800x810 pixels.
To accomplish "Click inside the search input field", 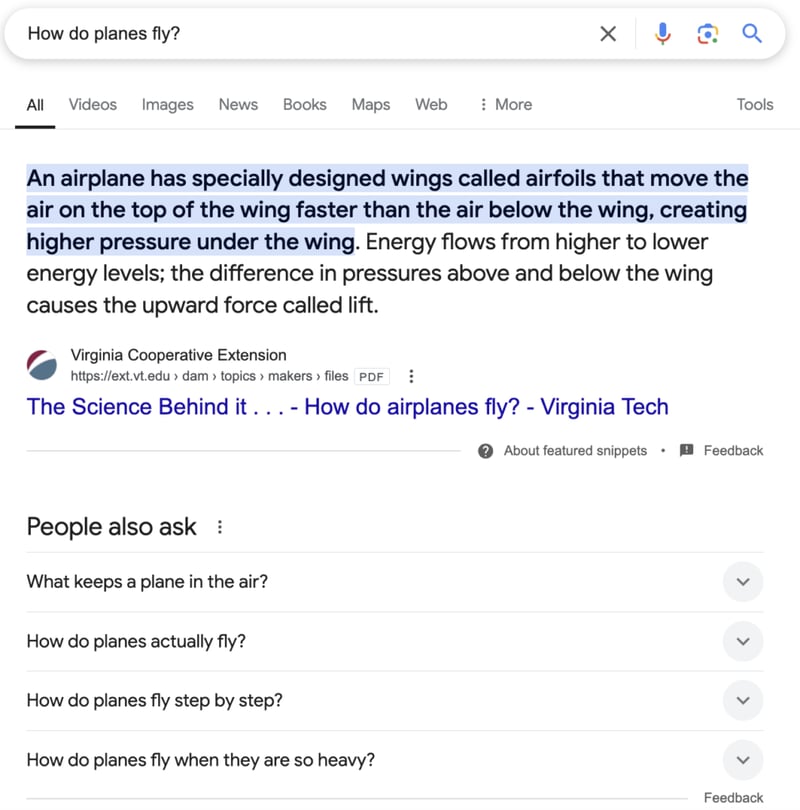I will point(300,33).
